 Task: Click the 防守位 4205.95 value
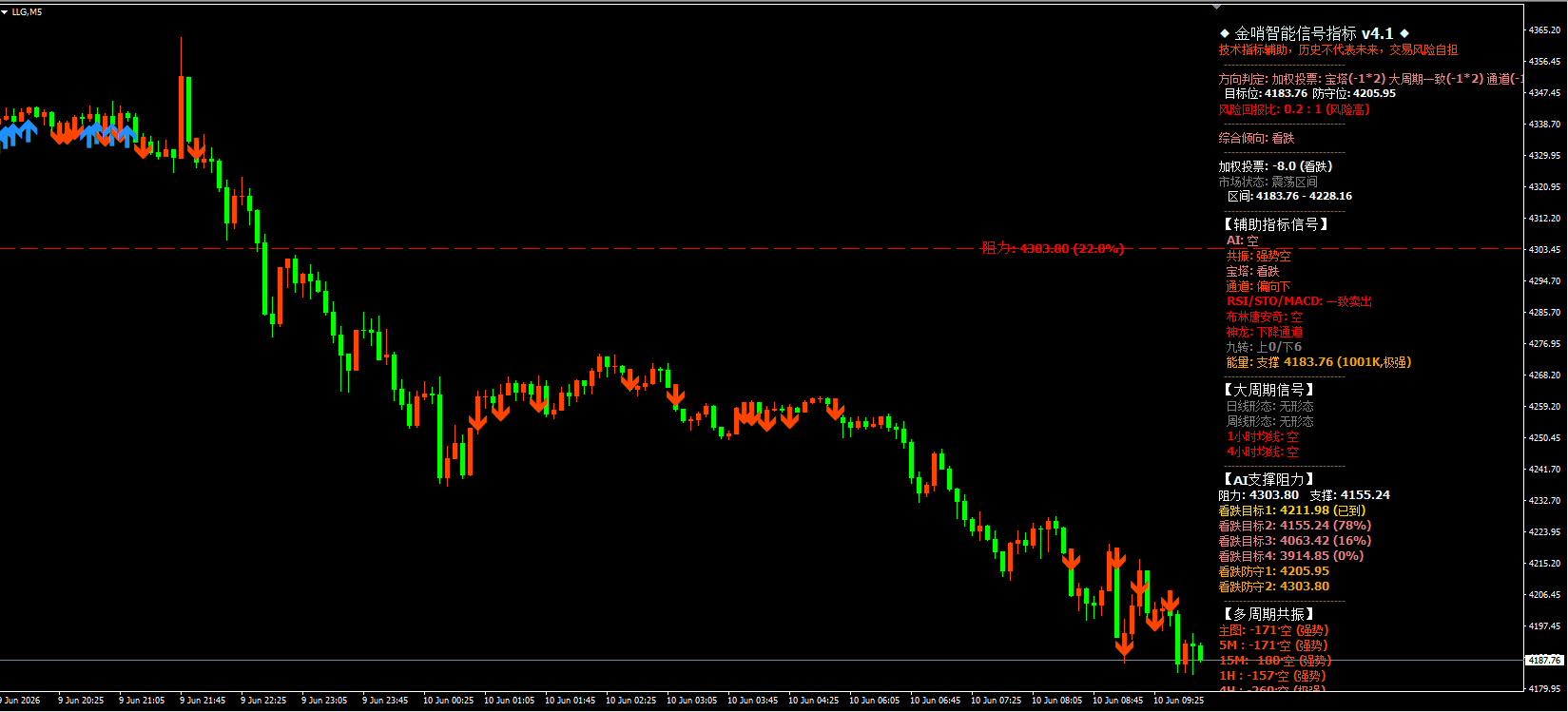click(1354, 93)
